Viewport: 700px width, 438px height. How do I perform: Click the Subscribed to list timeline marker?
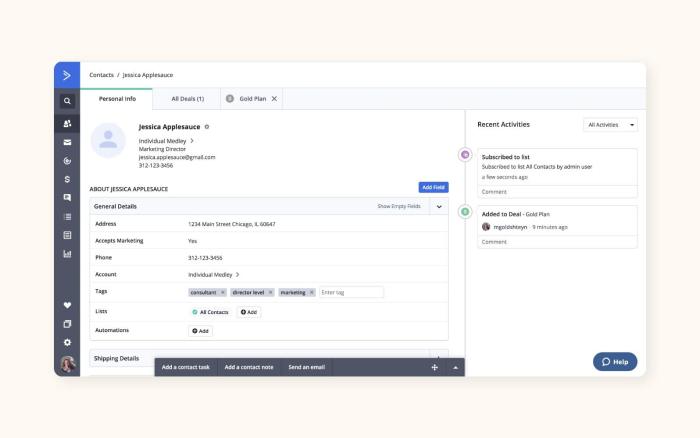(x=465, y=154)
